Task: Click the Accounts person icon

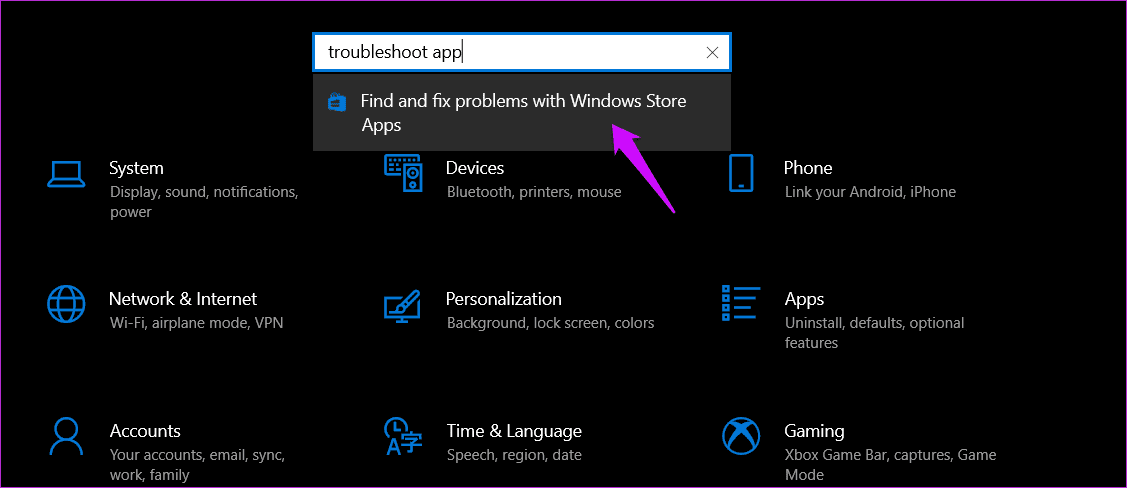Action: 67,436
